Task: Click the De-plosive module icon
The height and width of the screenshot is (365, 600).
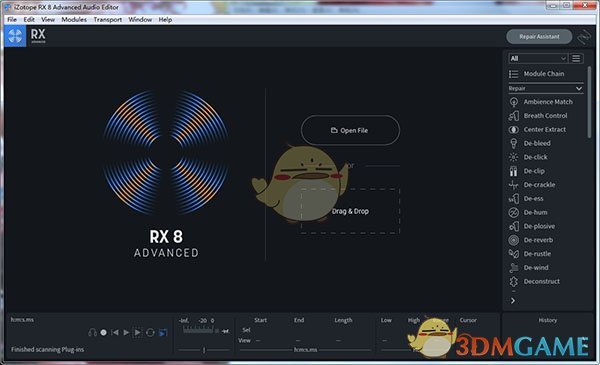Action: (x=514, y=226)
